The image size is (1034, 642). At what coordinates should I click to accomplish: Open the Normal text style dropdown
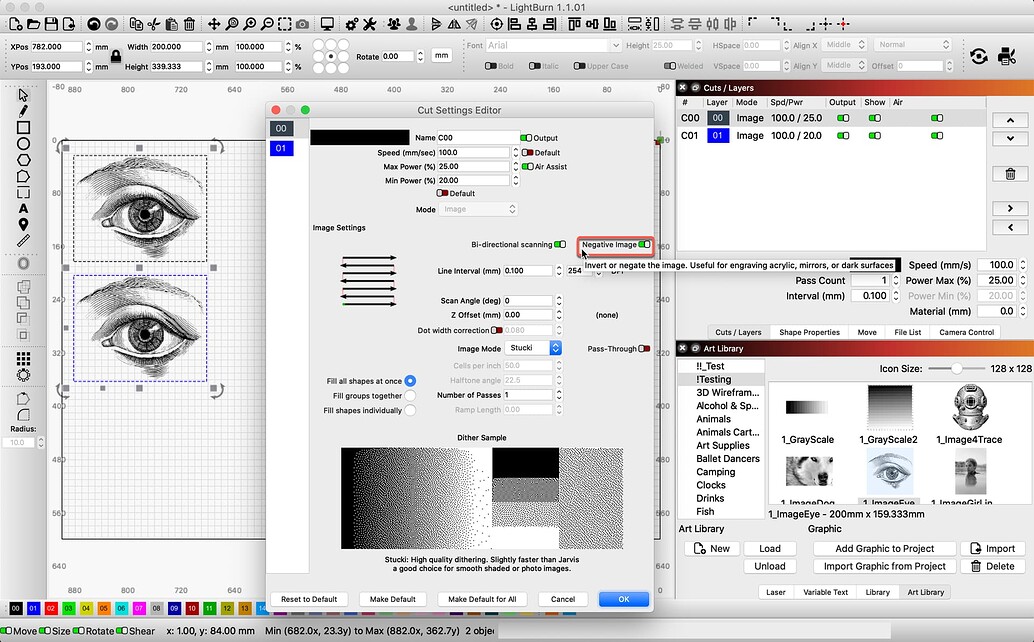[913, 45]
